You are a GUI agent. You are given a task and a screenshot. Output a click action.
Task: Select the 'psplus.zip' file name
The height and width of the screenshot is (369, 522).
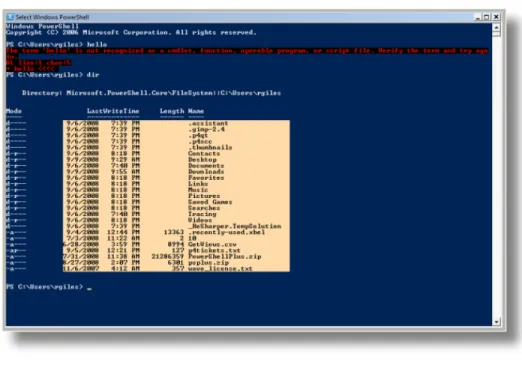(x=208, y=263)
